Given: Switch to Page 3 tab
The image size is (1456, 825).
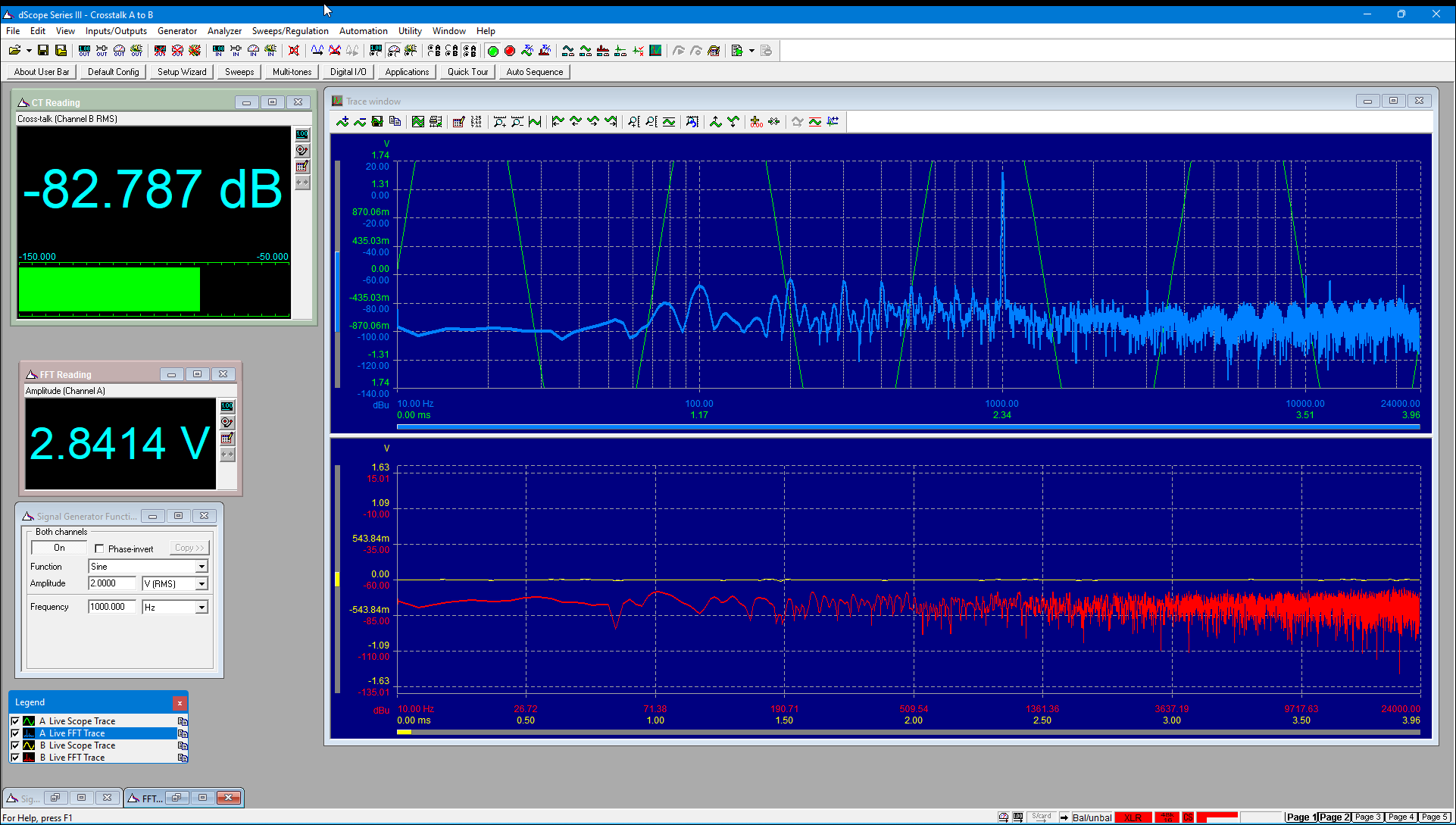Looking at the screenshot, I should 1368,817.
